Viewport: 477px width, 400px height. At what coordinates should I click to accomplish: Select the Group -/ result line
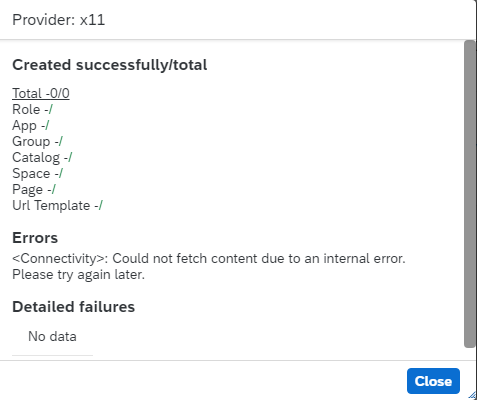[x=37, y=141]
